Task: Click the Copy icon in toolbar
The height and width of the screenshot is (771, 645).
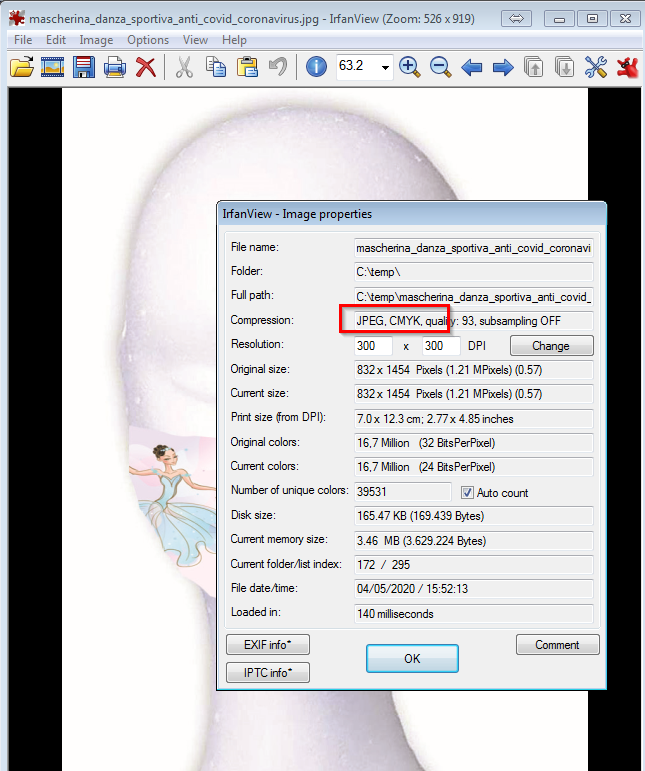Action: pos(216,67)
